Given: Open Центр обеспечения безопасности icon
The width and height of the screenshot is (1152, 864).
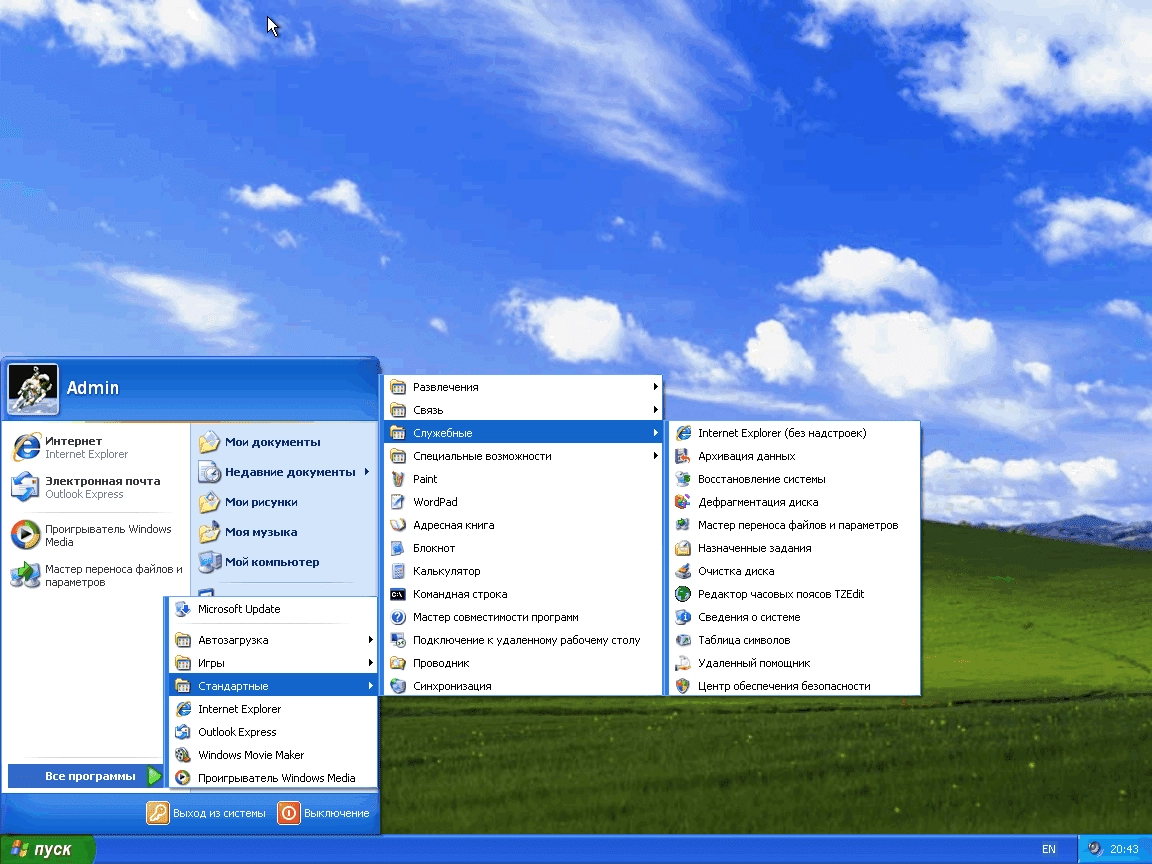Looking at the screenshot, I should [x=683, y=686].
